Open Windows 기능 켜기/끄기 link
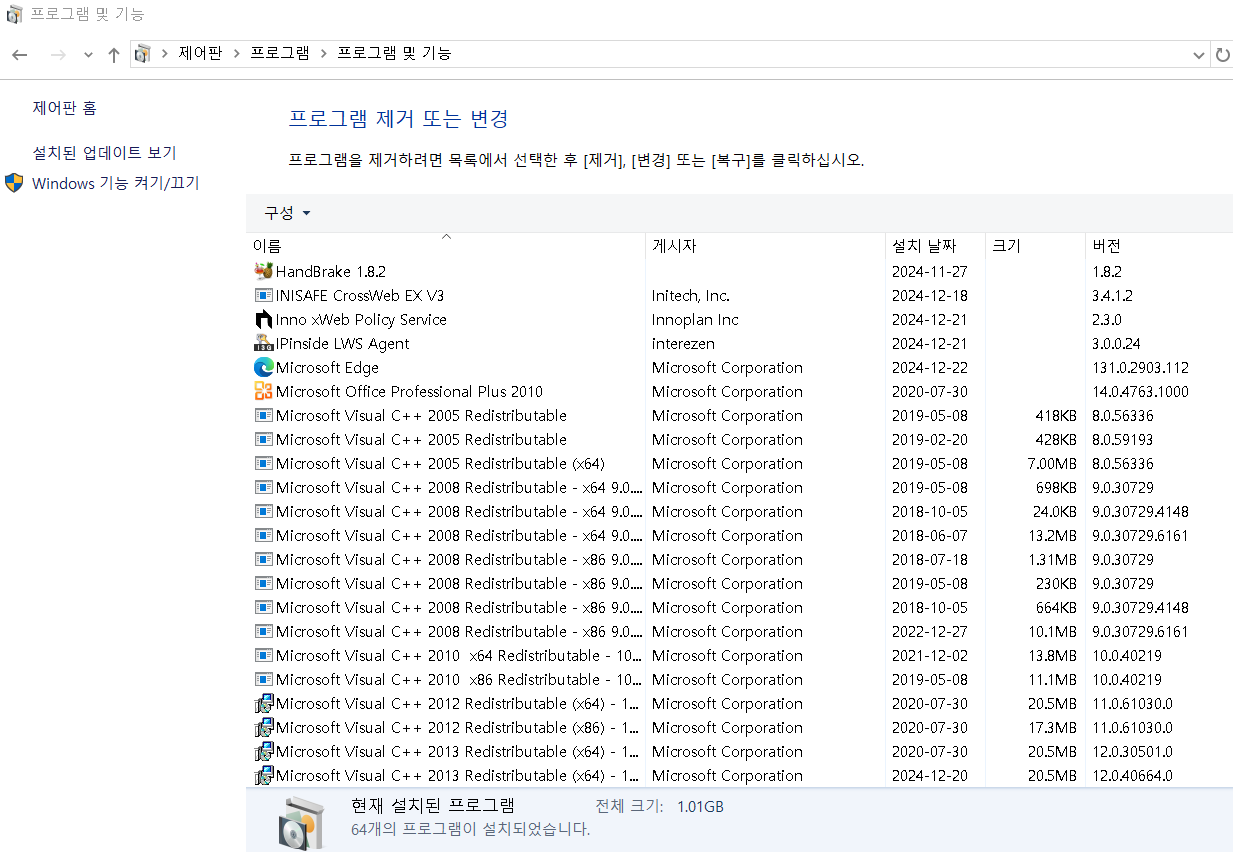This screenshot has width=1233, height=852. [116, 184]
